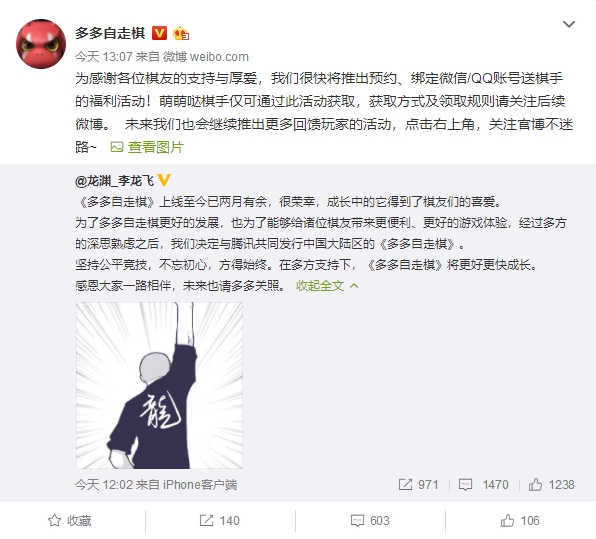596x539 pixels.
Task: Like the original post with 1238 likes
Action: click(x=552, y=485)
